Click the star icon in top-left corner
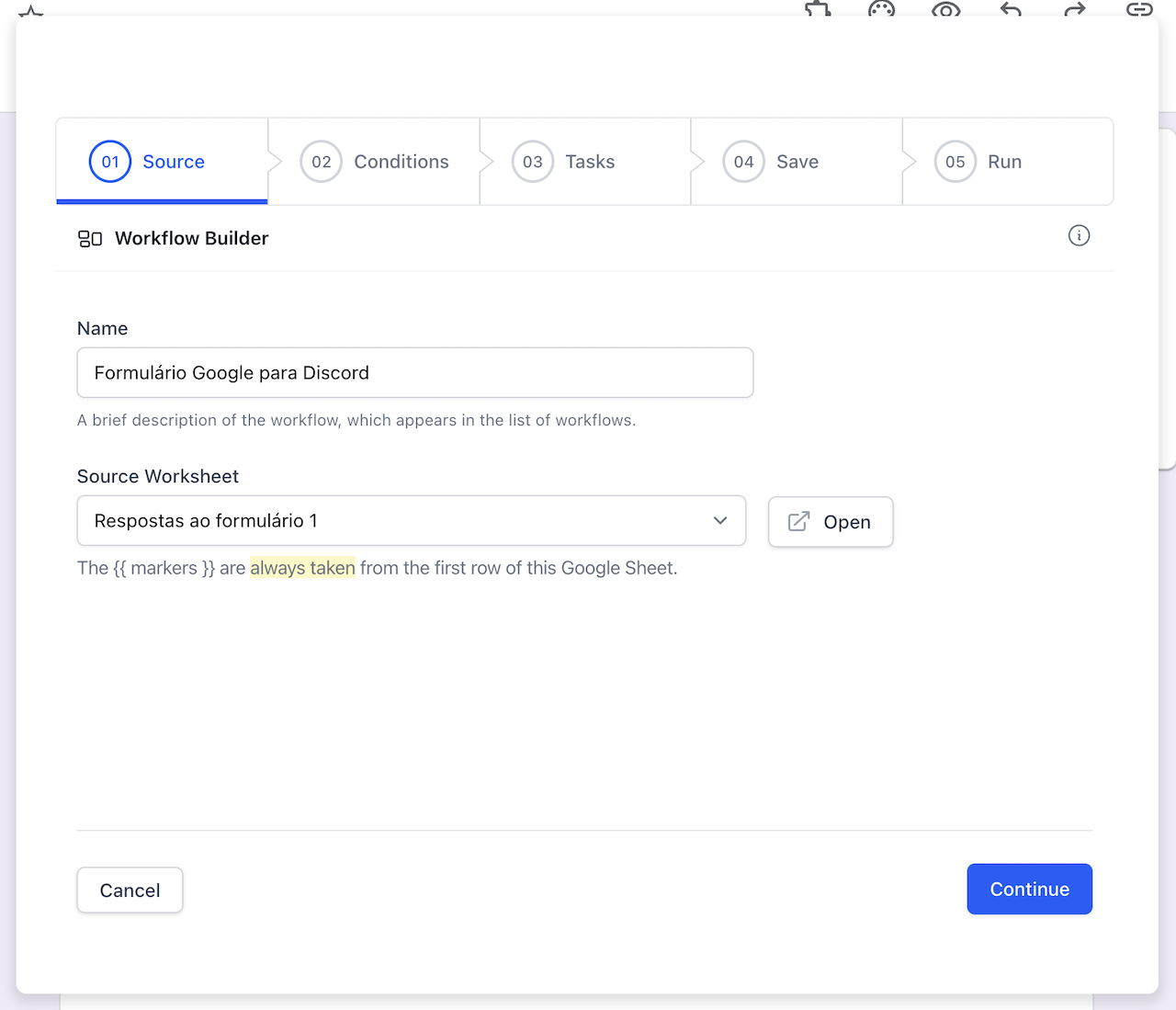The height and width of the screenshot is (1010, 1176). [31, 11]
